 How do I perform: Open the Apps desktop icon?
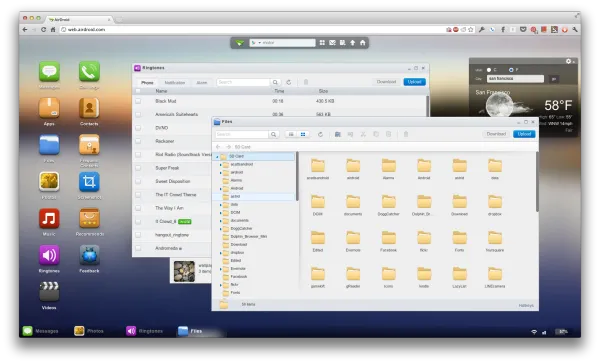49,108
